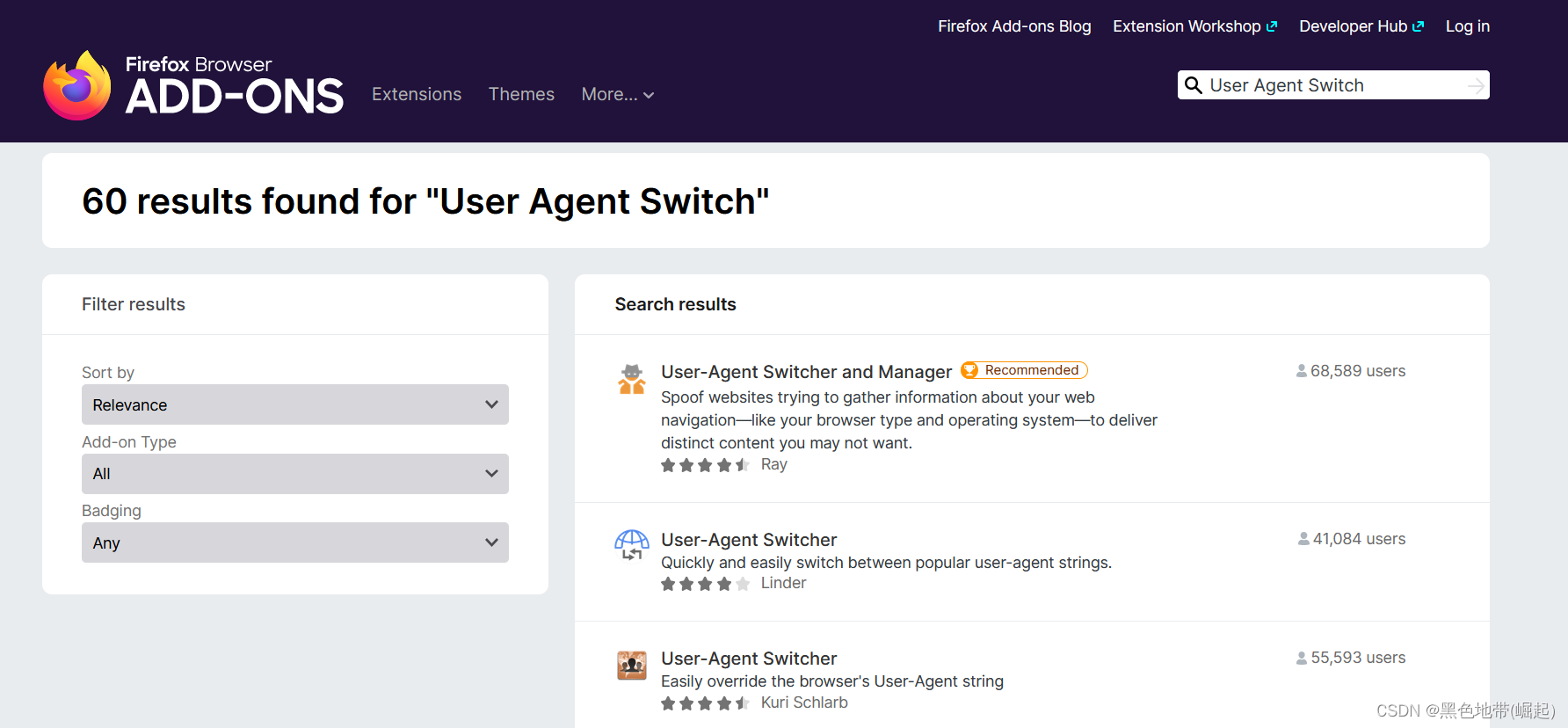Screen dimensions: 1568x728
Task: Click user icon beside 68,589 users
Action: pos(1302,371)
